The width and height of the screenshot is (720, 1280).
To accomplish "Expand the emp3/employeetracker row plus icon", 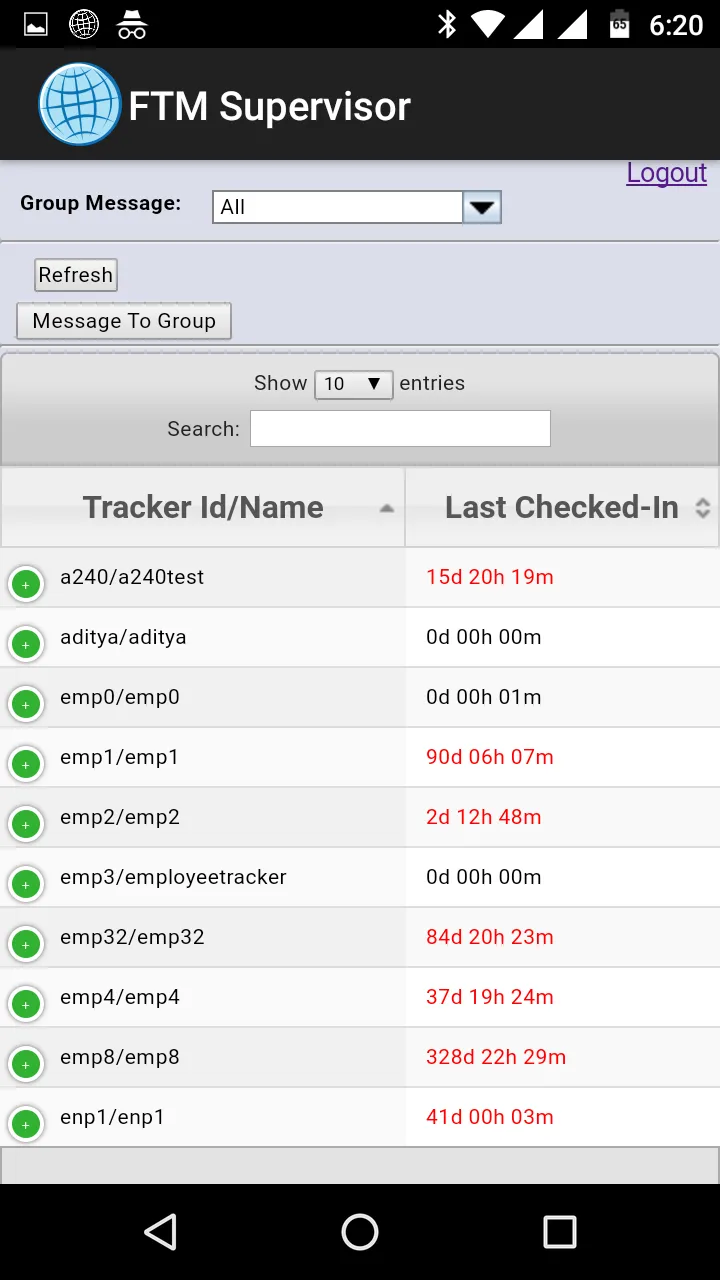I will pyautogui.click(x=26, y=884).
